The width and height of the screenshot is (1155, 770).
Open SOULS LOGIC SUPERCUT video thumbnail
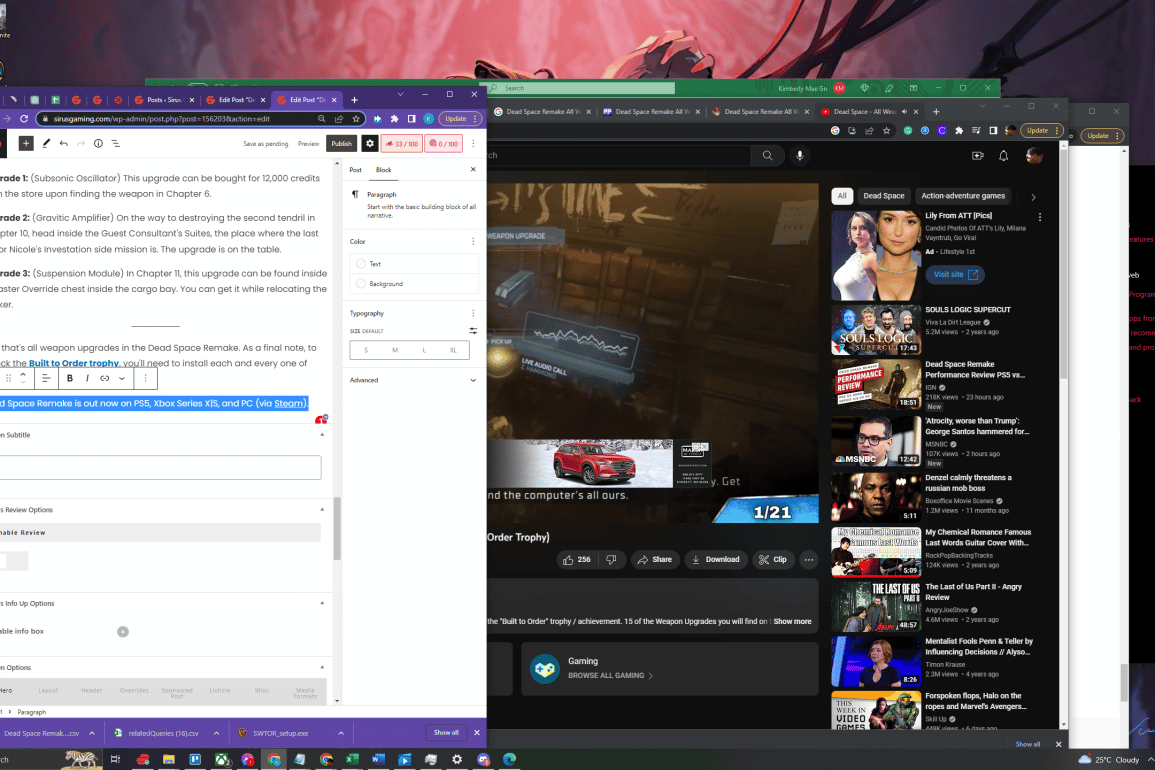[x=876, y=330]
